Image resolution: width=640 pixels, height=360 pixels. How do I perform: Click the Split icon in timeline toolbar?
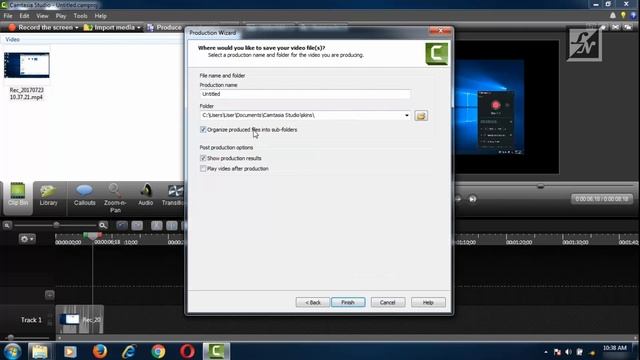(x=172, y=225)
